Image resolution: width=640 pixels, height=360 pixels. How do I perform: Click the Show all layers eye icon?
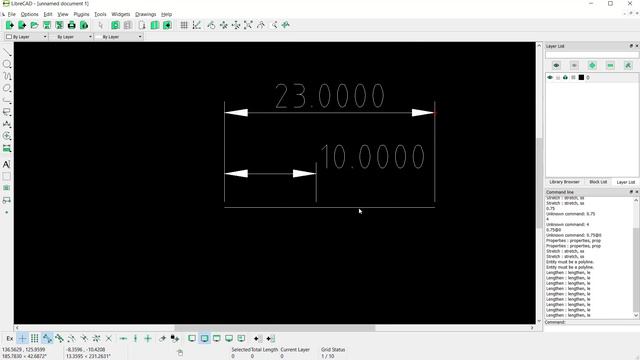tap(556, 65)
